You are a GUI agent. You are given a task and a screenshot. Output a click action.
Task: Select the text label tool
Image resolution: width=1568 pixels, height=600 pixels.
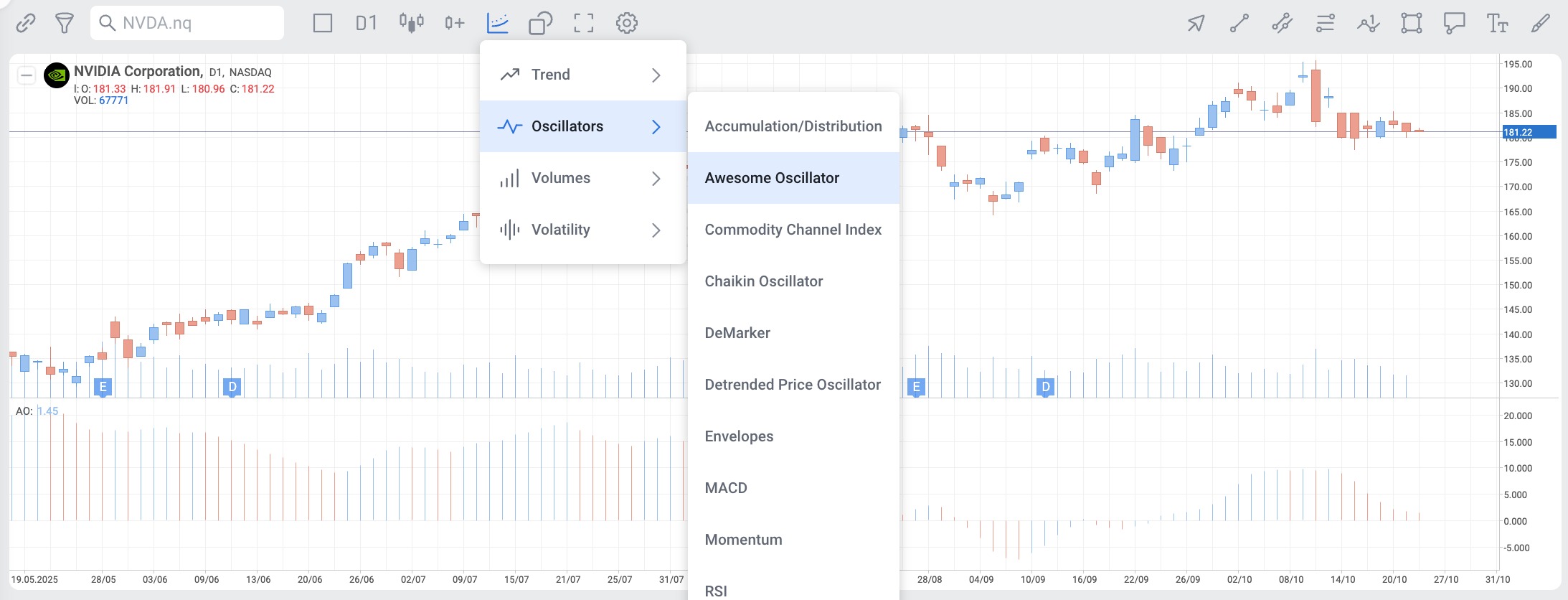pyautogui.click(x=1497, y=24)
